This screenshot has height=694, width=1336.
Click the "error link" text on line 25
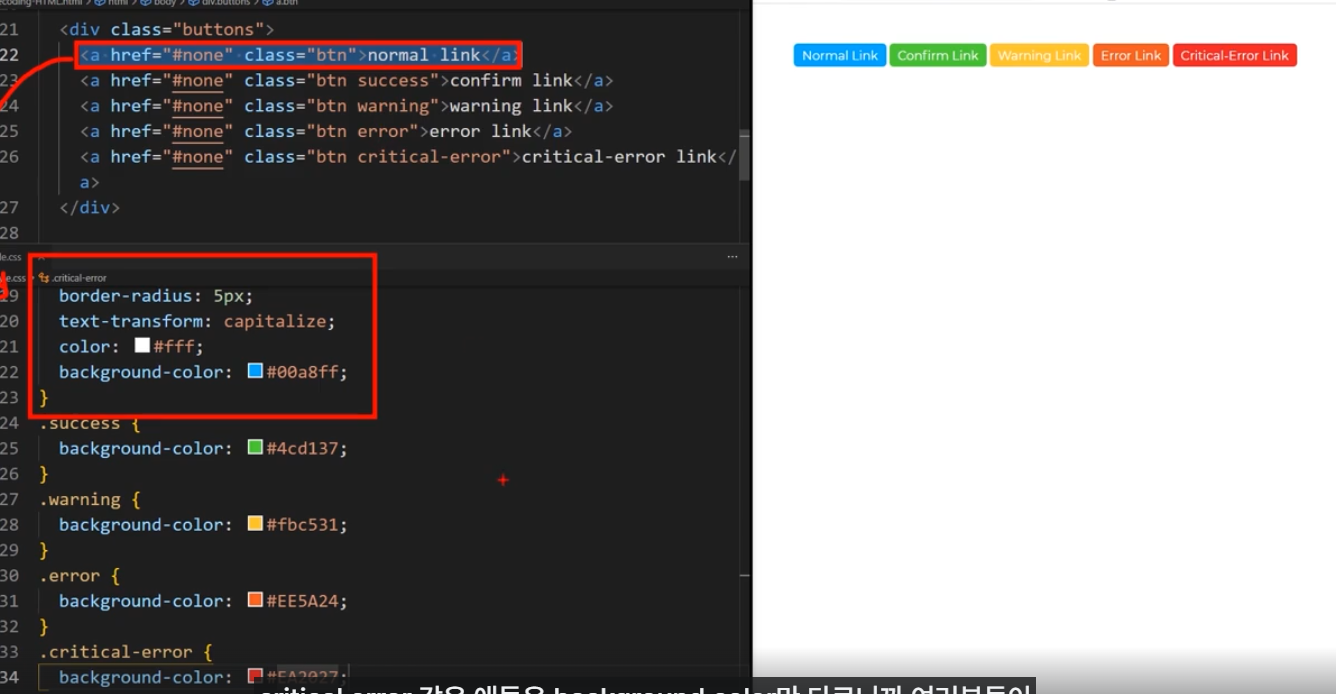(486, 131)
